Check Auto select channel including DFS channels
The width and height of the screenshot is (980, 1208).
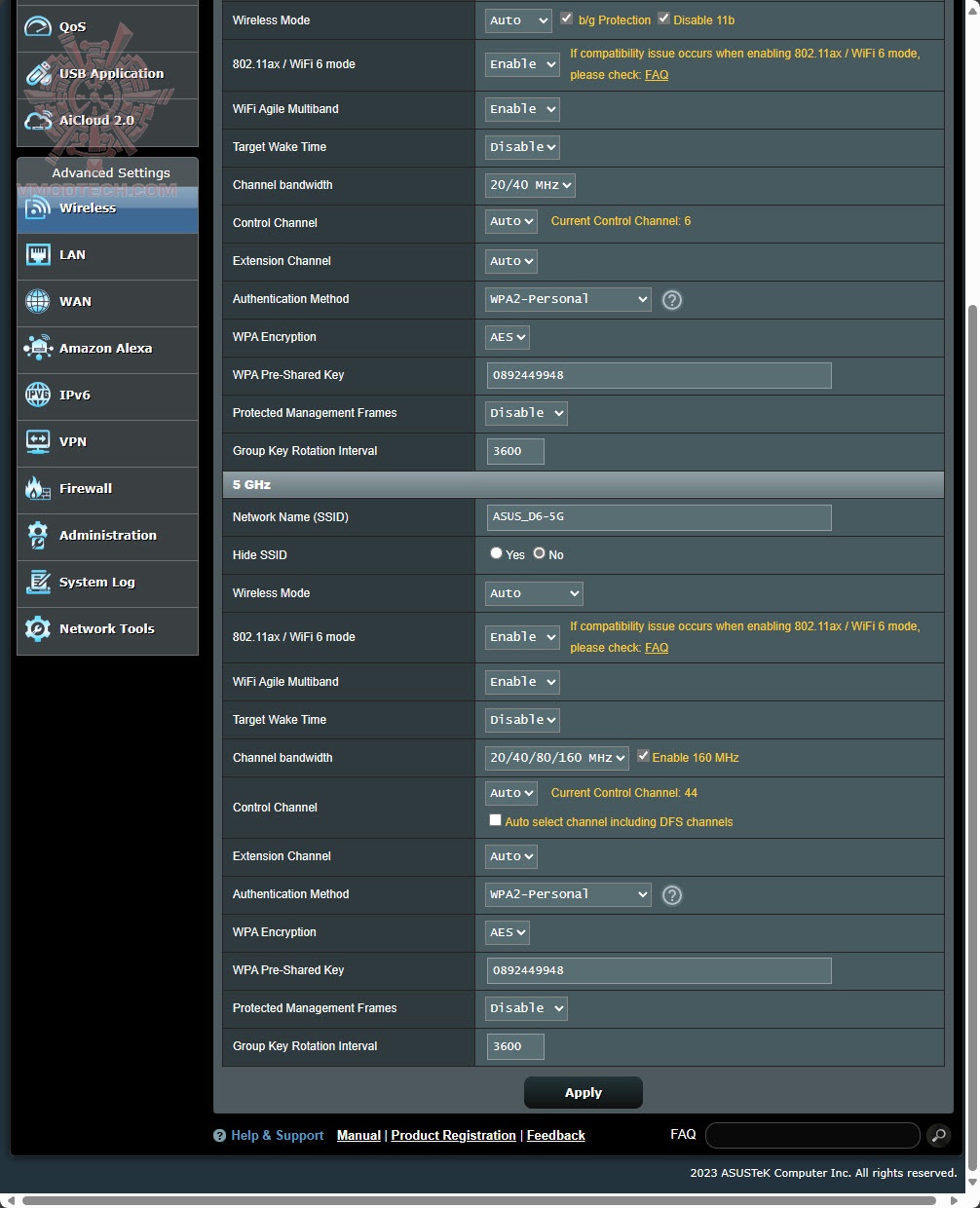(495, 820)
